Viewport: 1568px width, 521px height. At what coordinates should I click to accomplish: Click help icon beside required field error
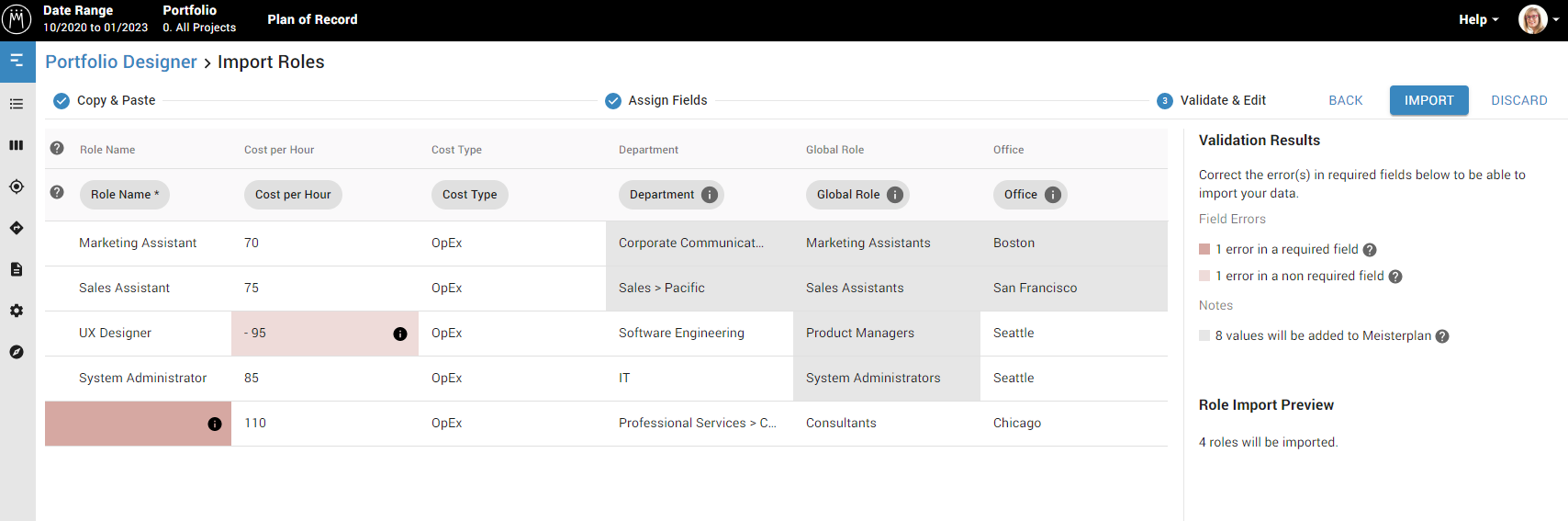click(1370, 250)
